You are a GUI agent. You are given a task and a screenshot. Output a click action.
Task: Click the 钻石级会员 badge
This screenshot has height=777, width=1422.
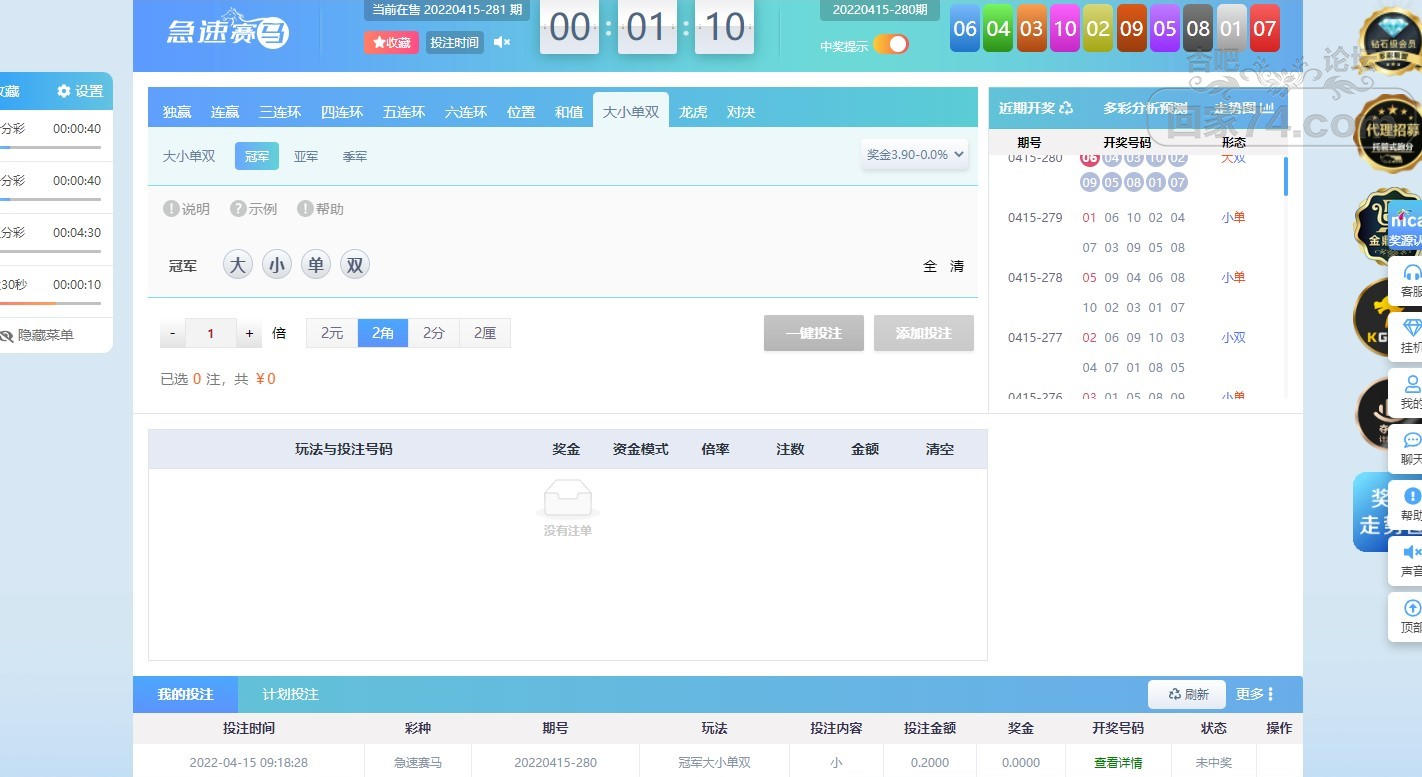coord(1391,40)
